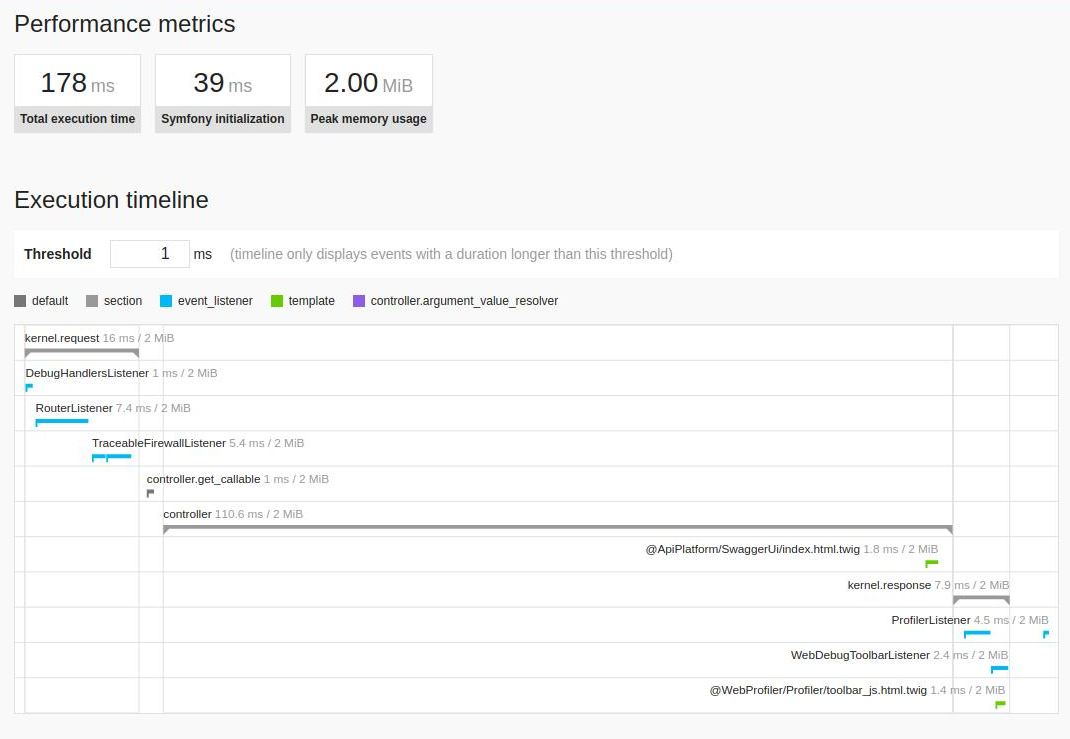1070x739 pixels.
Task: Select the RouterListener blue timeline bar
Action: tap(61, 422)
